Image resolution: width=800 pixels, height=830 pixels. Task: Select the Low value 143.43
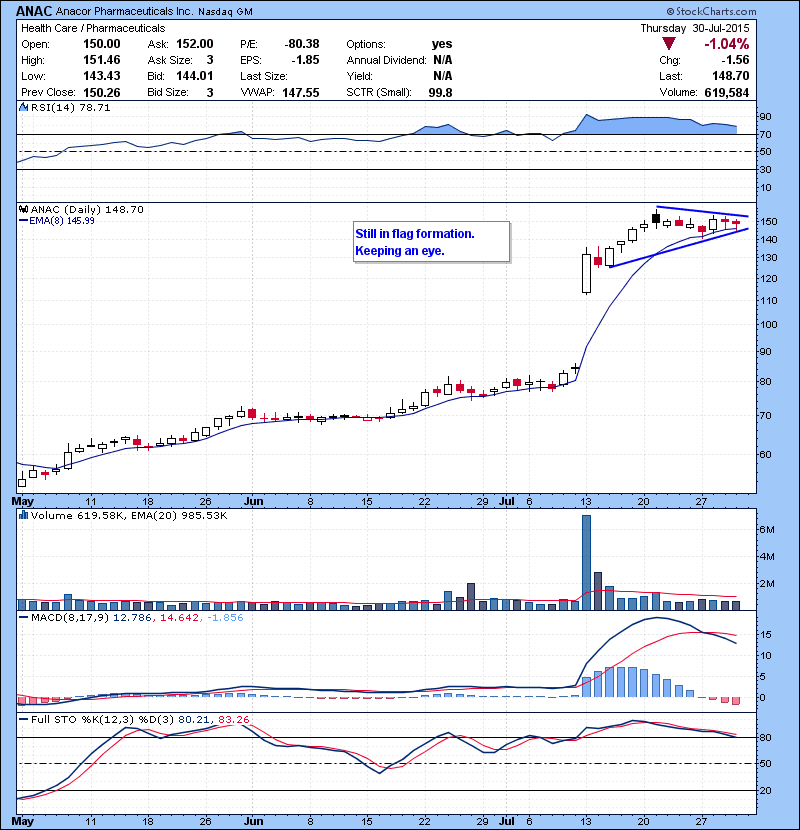click(x=102, y=76)
